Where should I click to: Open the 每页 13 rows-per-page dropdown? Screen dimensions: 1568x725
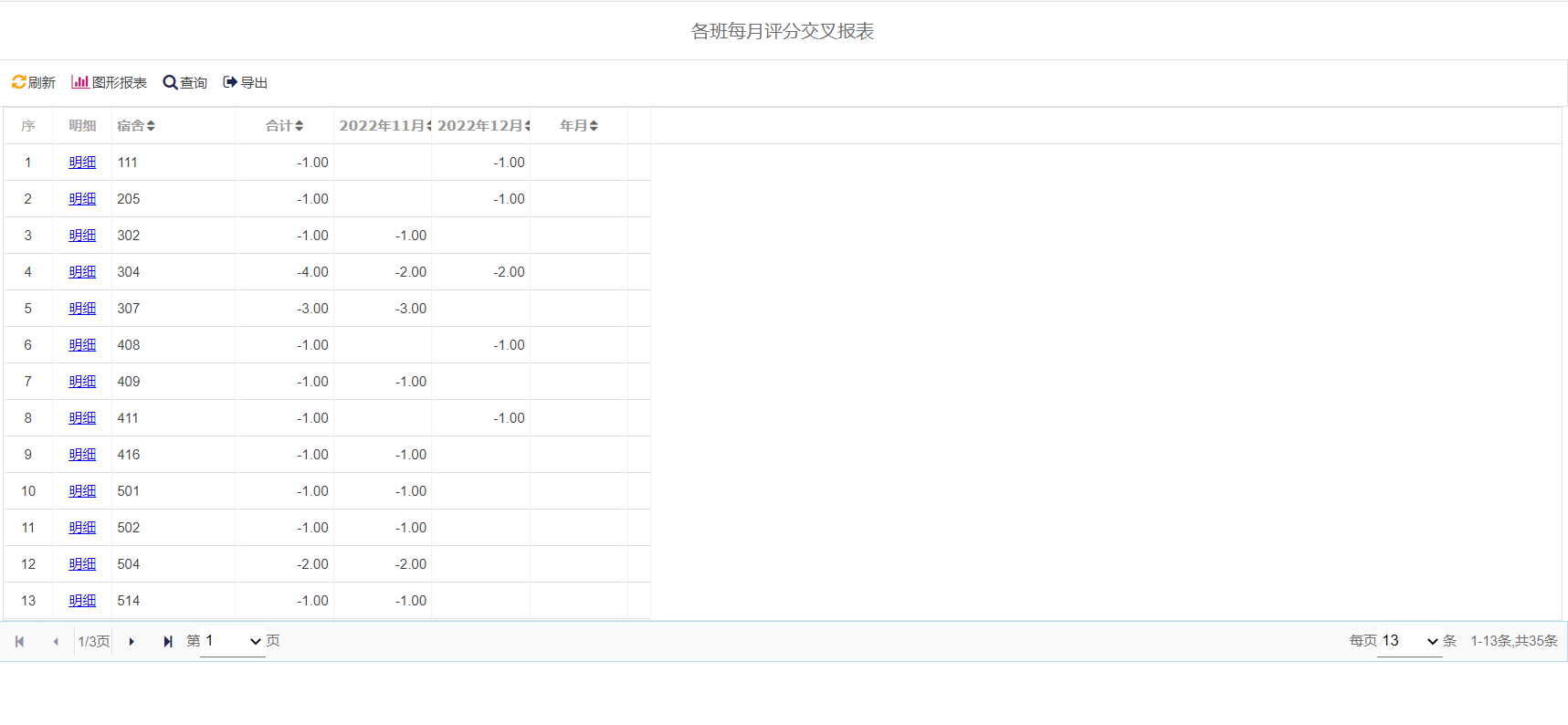1409,641
